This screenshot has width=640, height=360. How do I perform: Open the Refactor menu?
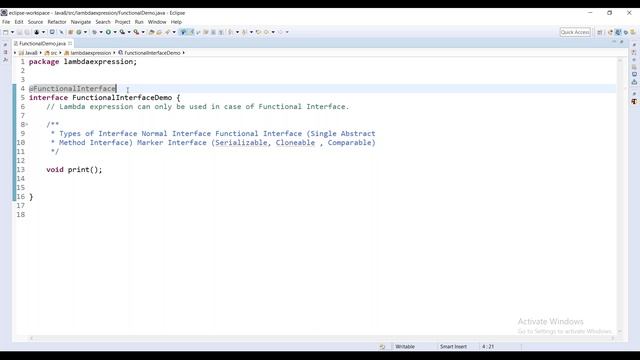(x=57, y=22)
